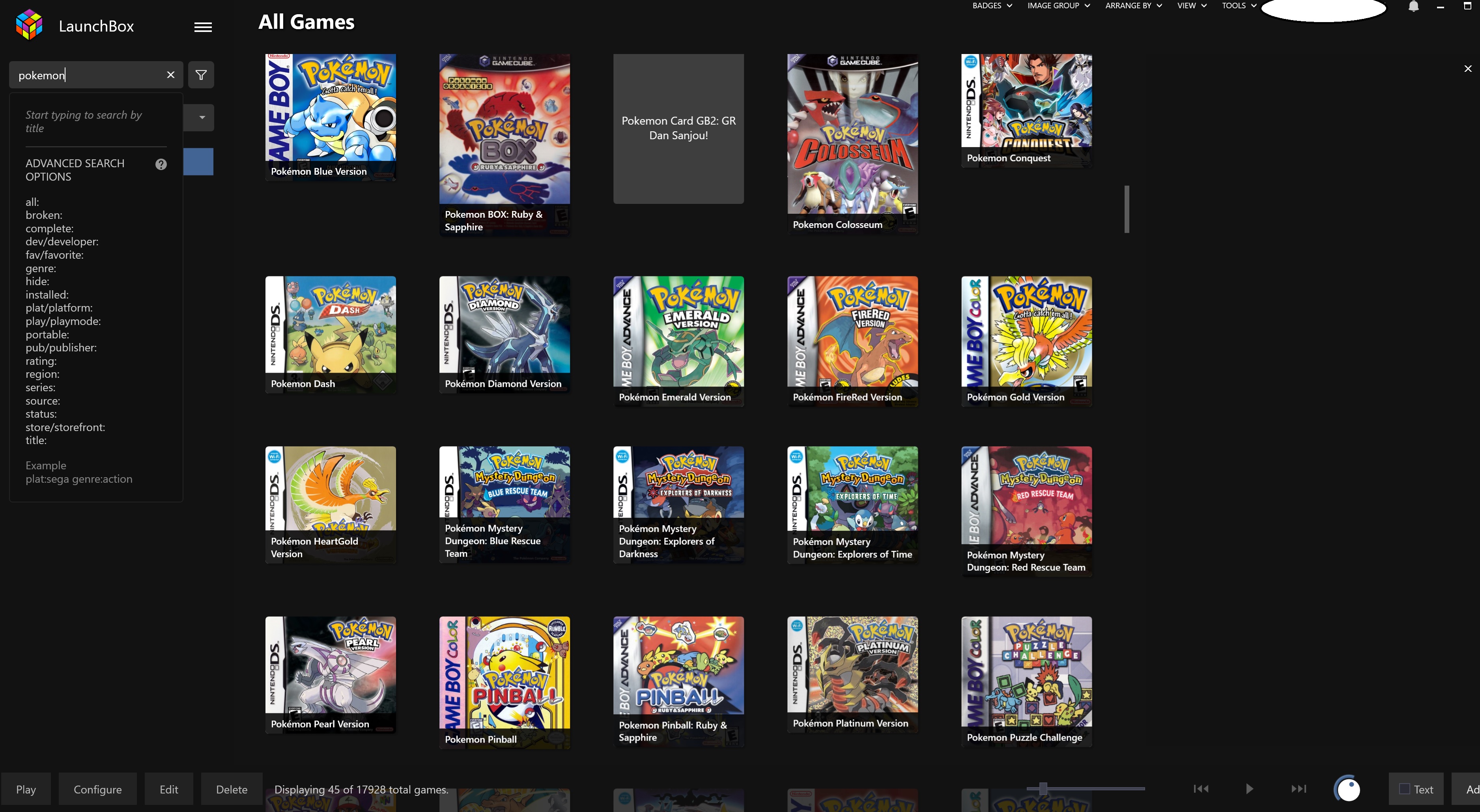
Task: Skip to next track in music controls
Action: point(1299,788)
